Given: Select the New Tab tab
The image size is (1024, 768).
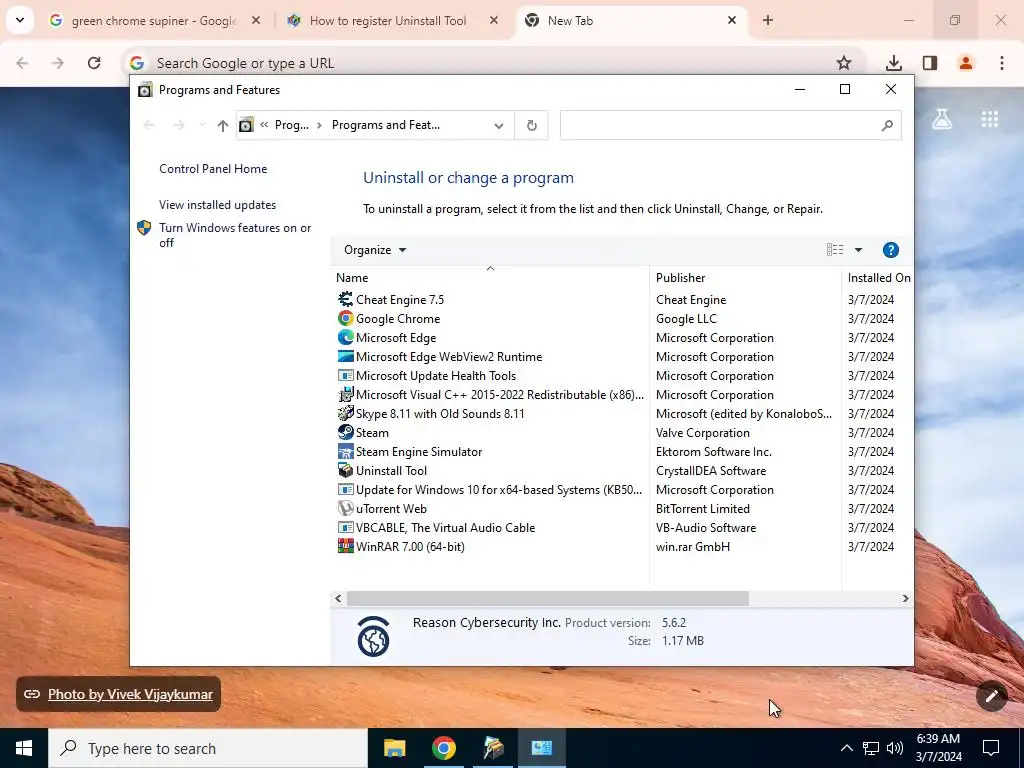Looking at the screenshot, I should tap(631, 20).
